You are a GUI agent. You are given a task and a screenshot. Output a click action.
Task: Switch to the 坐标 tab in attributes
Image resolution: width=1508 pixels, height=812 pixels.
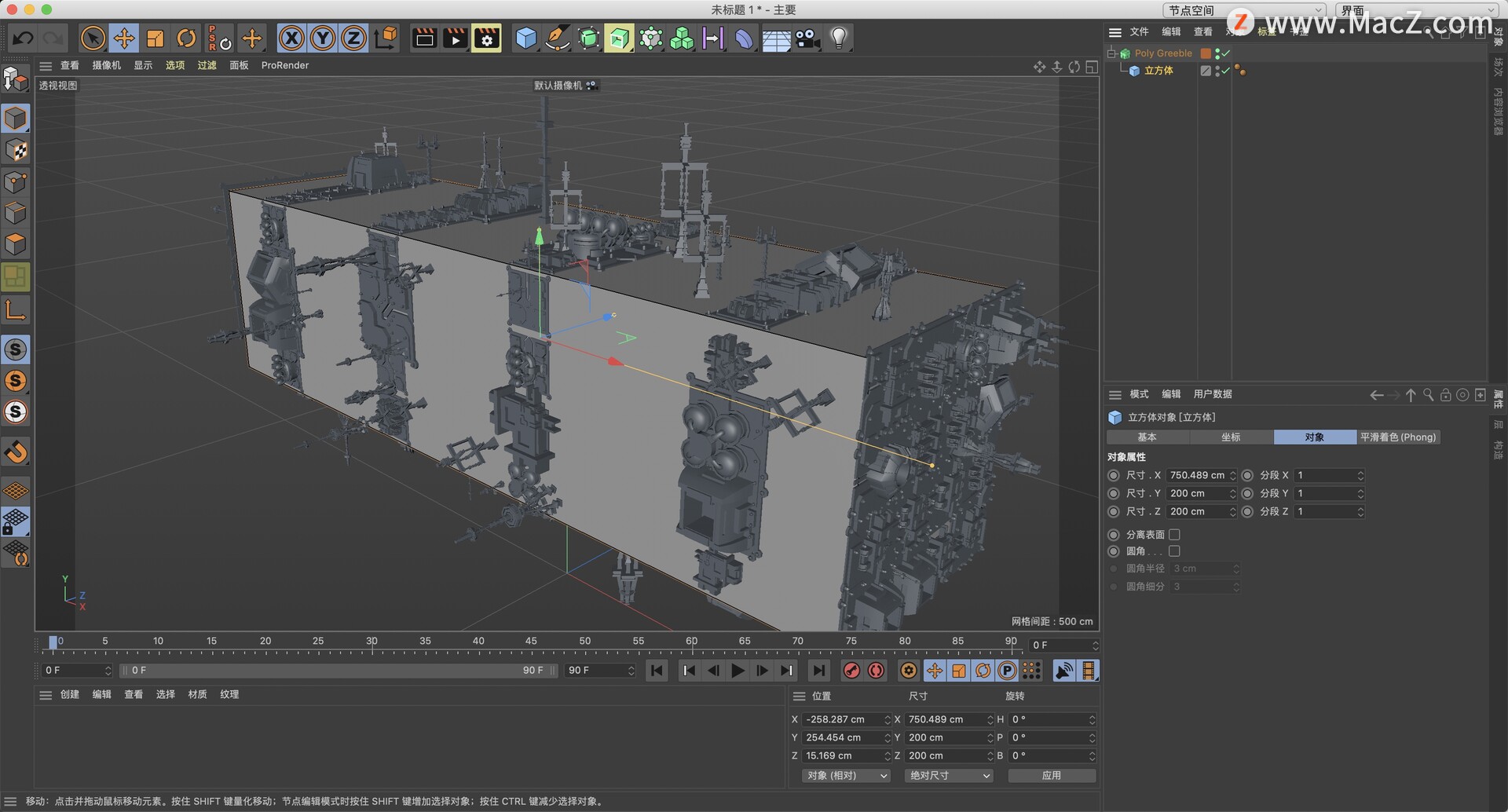[1231, 437]
